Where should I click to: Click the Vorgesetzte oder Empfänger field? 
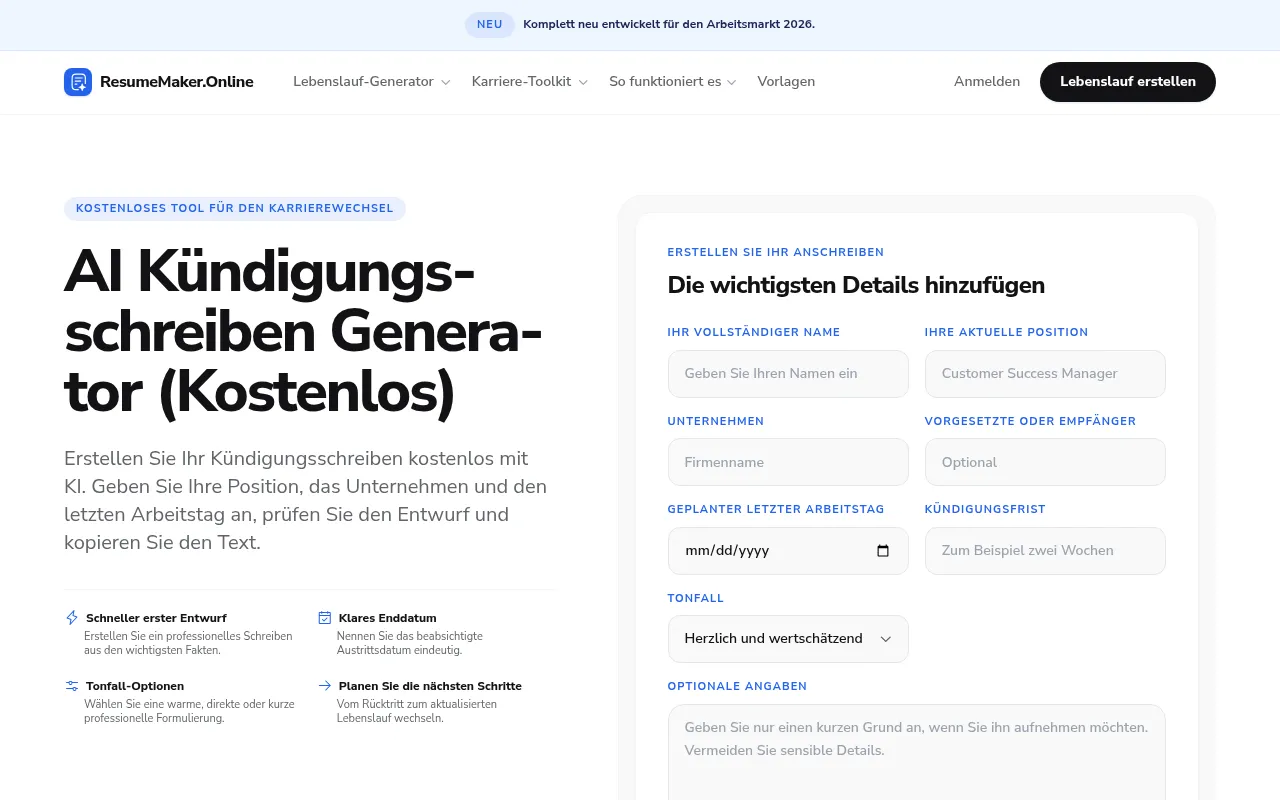tap(1045, 462)
